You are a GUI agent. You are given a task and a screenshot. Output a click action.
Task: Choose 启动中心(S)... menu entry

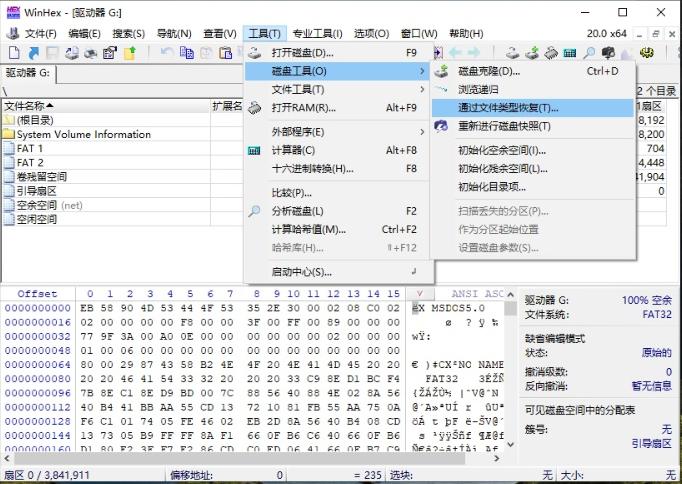pyautogui.click(x=339, y=272)
